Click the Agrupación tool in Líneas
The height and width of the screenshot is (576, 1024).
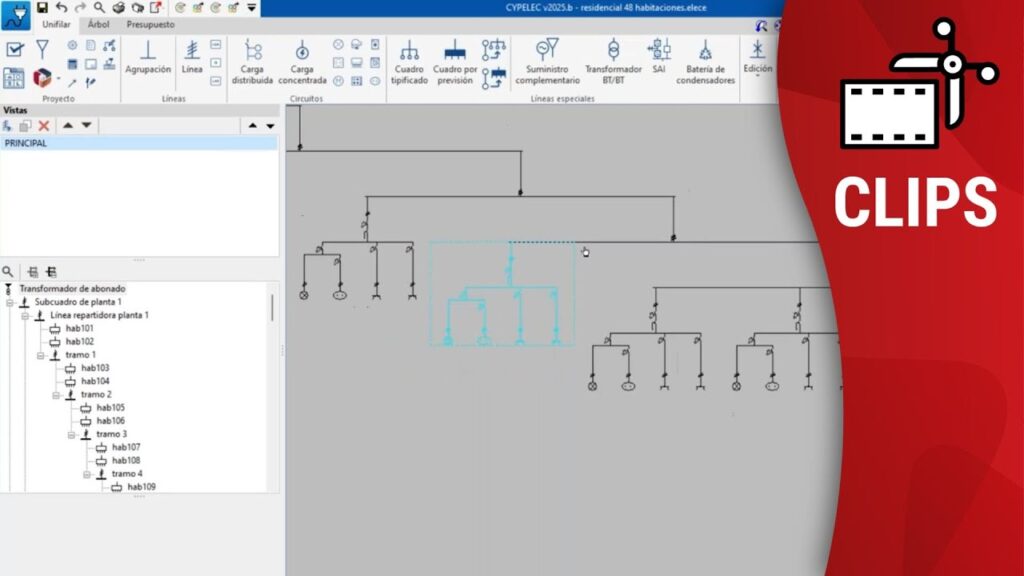148,58
